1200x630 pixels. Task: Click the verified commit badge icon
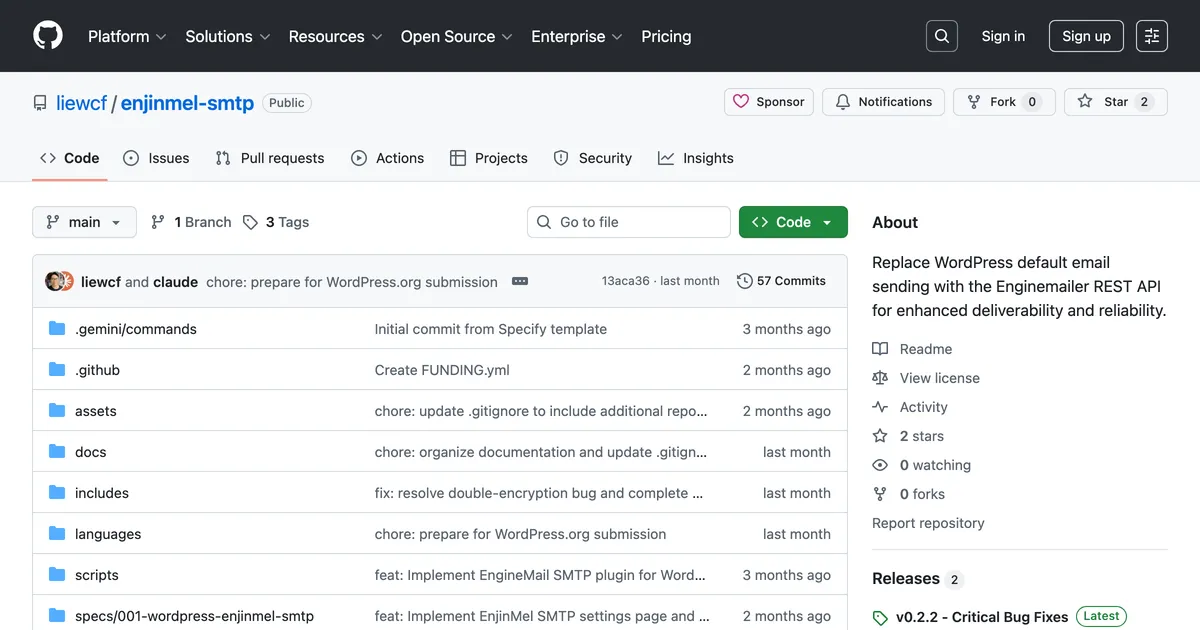point(519,281)
